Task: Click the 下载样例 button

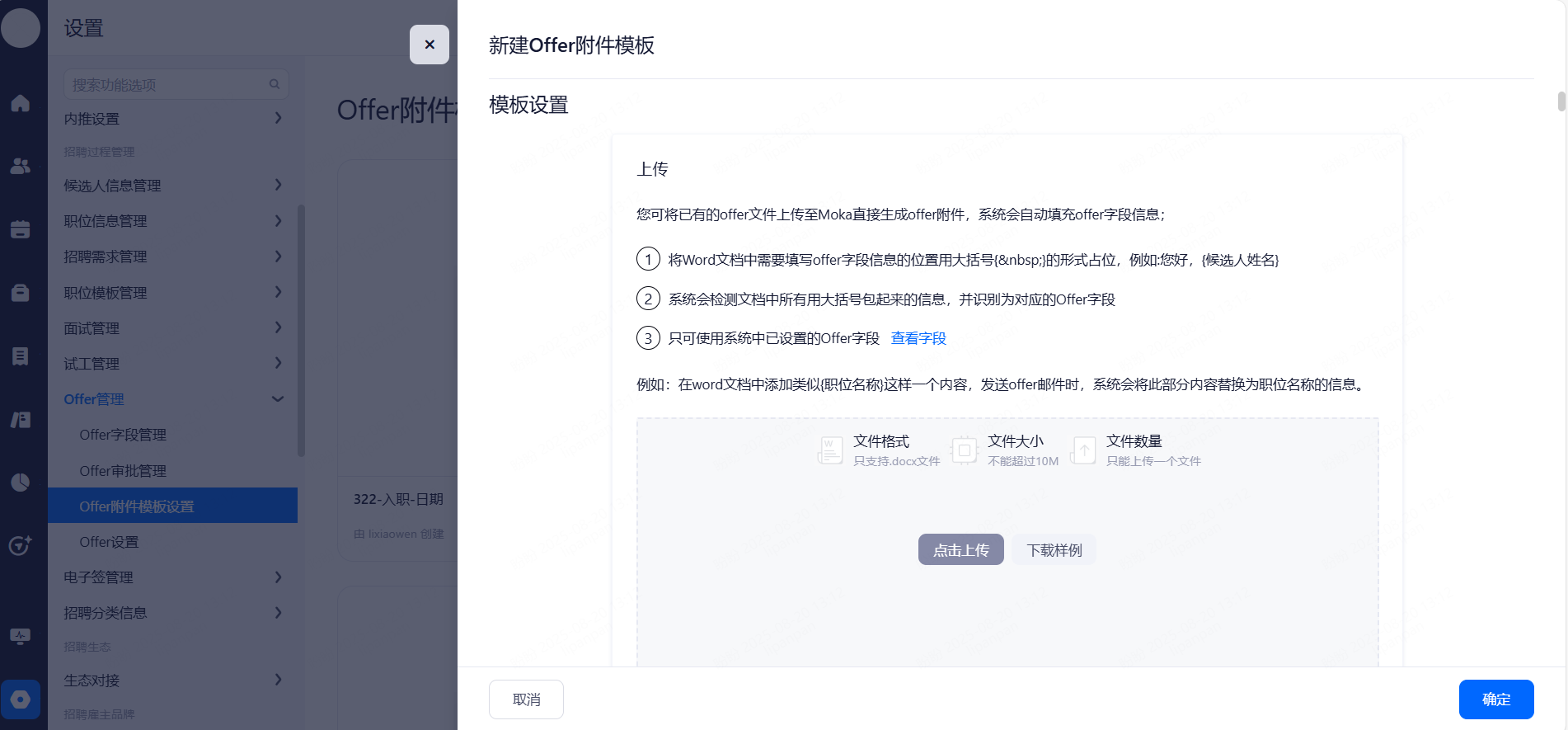Action: point(1054,550)
